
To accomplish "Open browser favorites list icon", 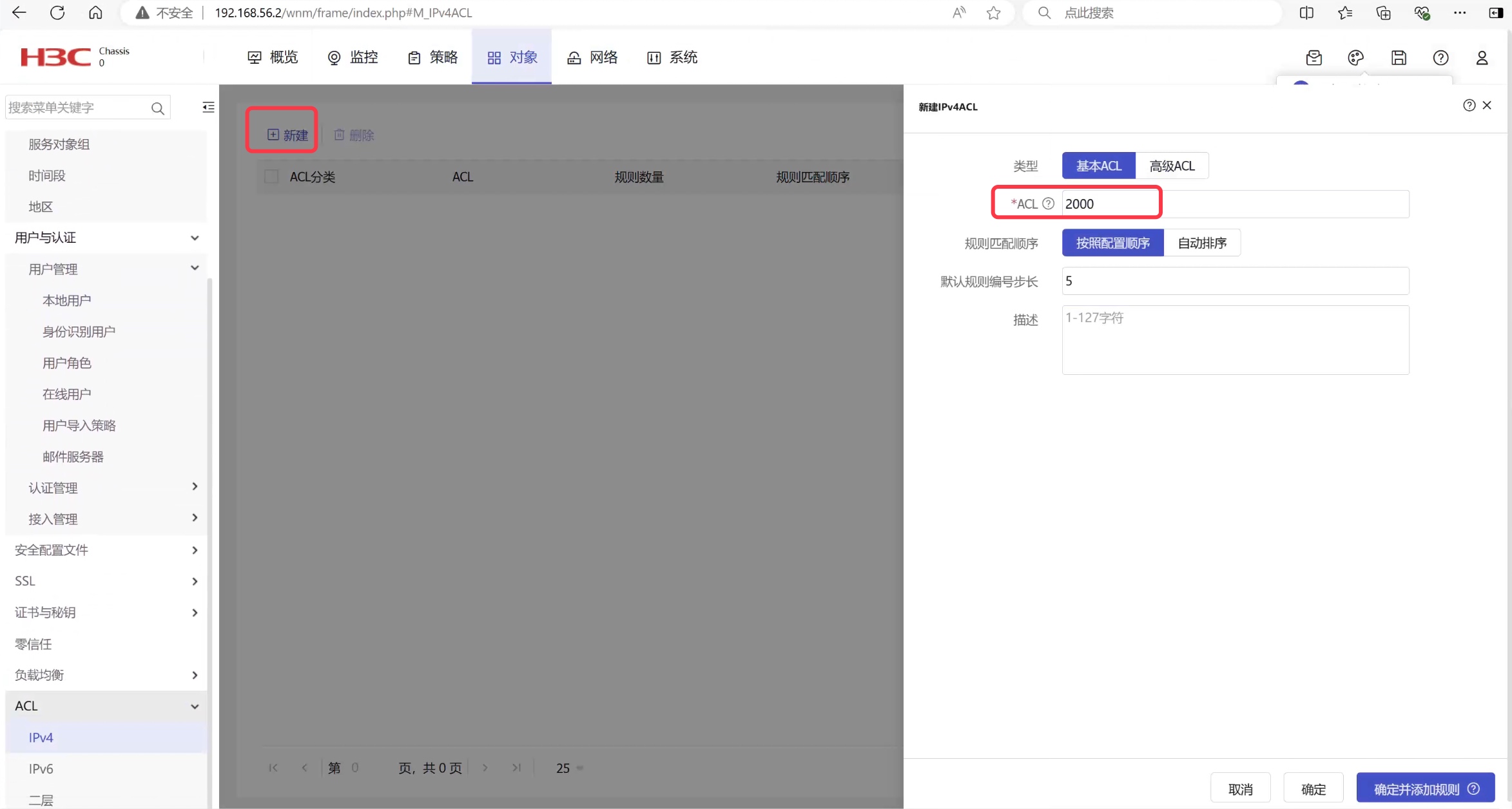I will click(x=1345, y=12).
